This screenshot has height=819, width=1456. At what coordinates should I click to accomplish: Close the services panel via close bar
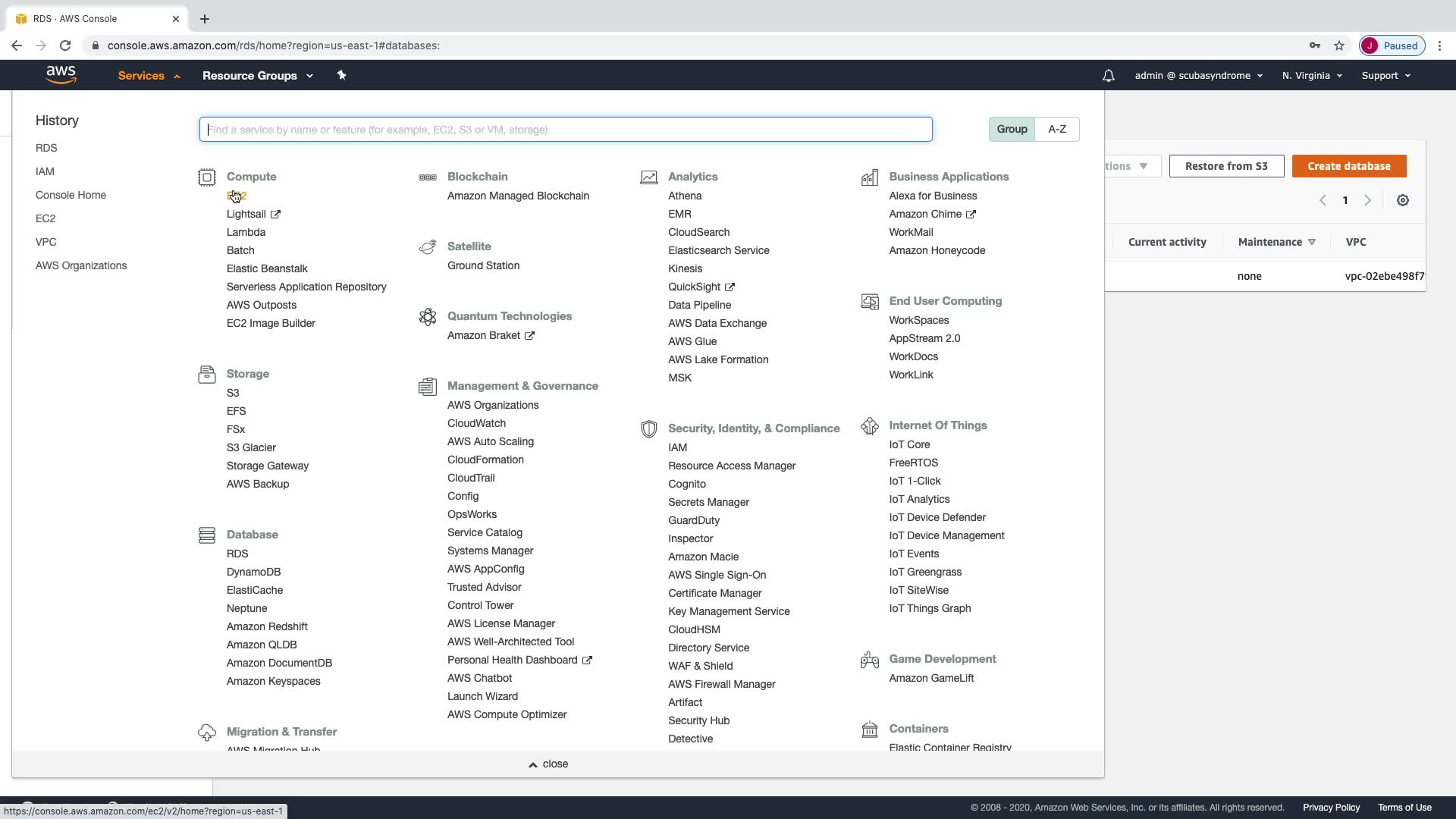[548, 764]
